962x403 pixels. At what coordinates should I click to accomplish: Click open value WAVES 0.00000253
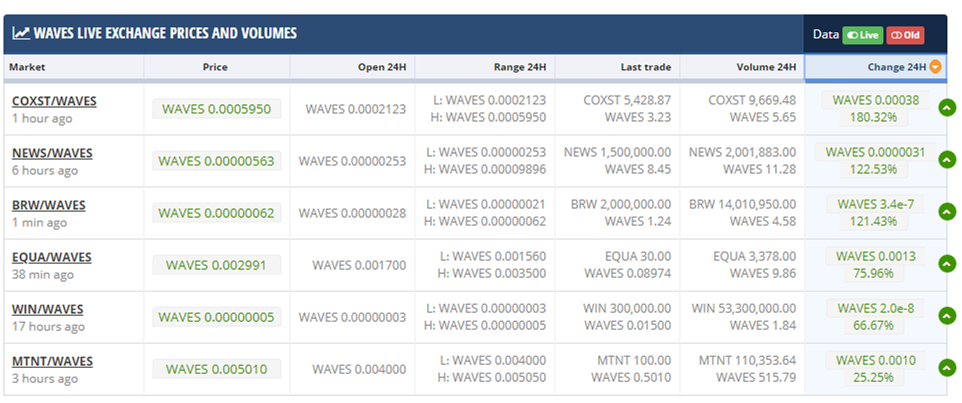[x=352, y=161]
